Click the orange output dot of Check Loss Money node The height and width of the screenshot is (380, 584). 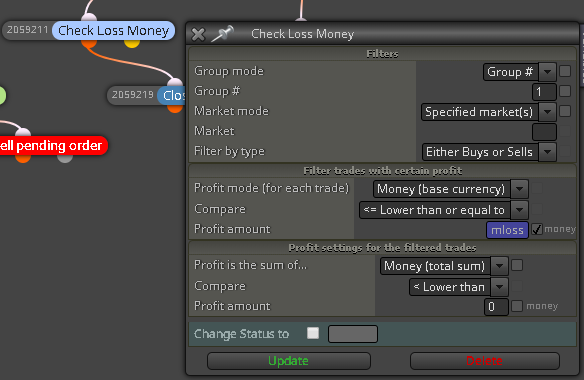89,43
